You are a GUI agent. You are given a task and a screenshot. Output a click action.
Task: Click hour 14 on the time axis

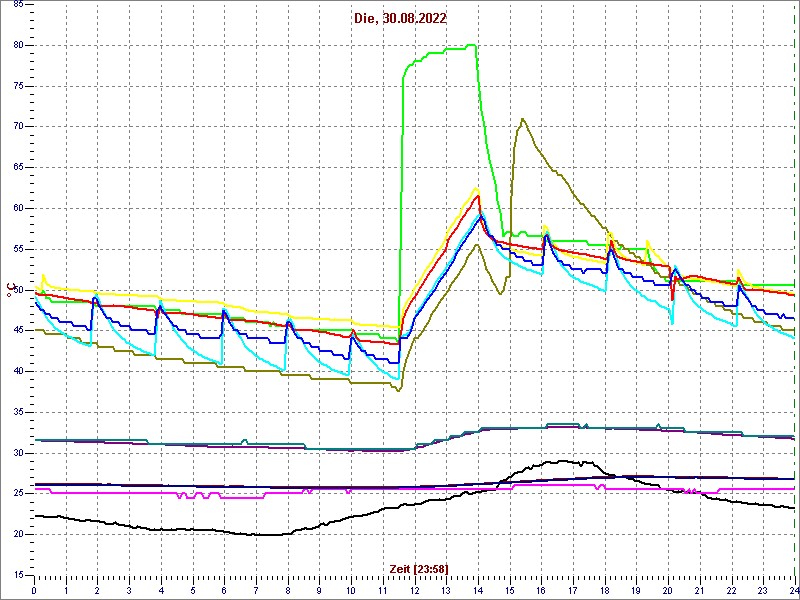(x=478, y=591)
